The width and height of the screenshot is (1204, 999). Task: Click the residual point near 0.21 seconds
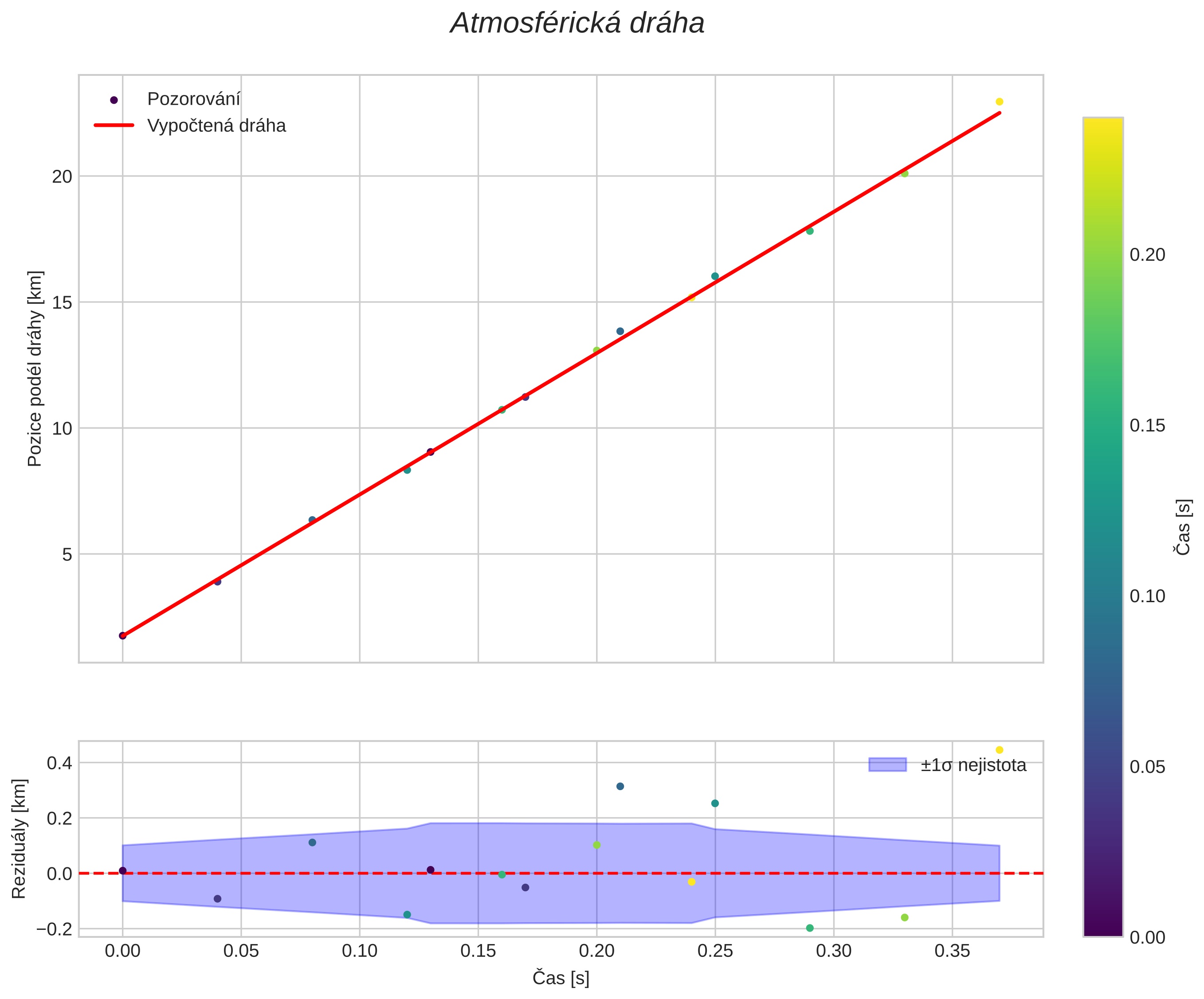coord(620,786)
